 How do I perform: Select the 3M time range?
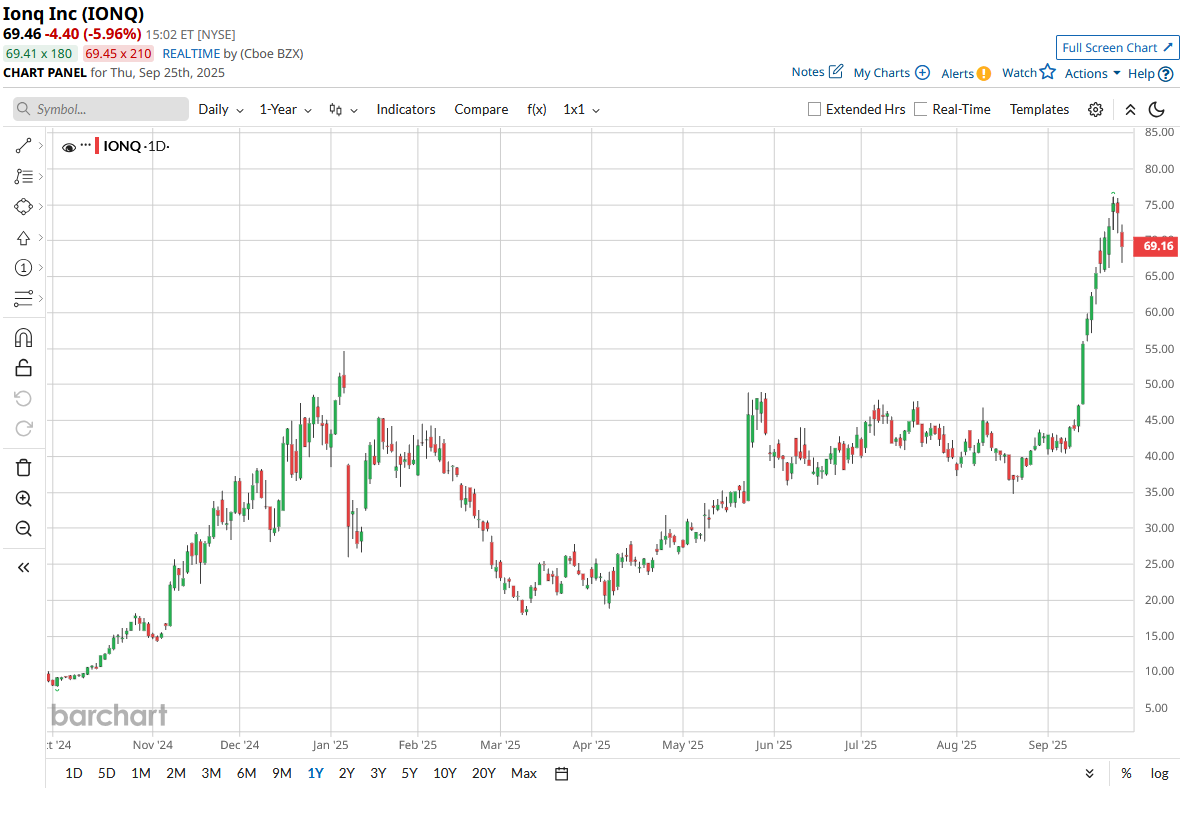[211, 774]
